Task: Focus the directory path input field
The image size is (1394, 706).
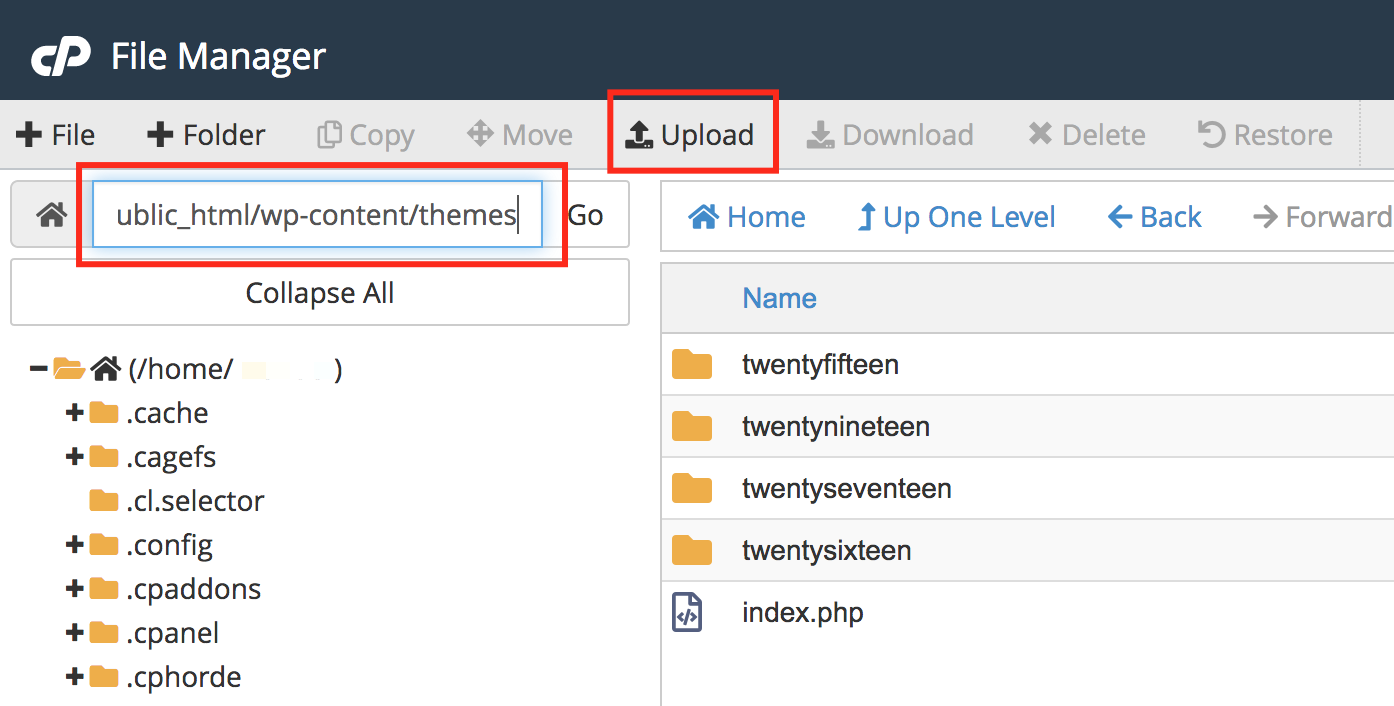Action: coord(317,214)
